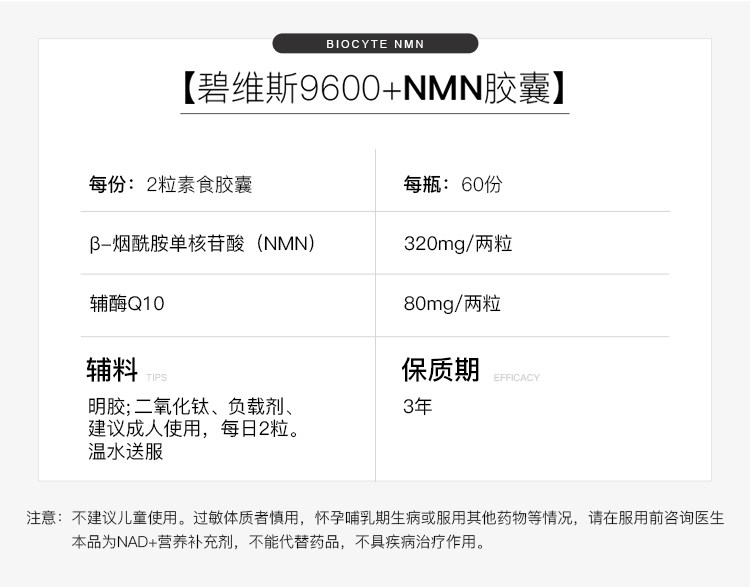
Task: Click the per bottle text 每瓶: 60份
Action: pyautogui.click(x=452, y=184)
